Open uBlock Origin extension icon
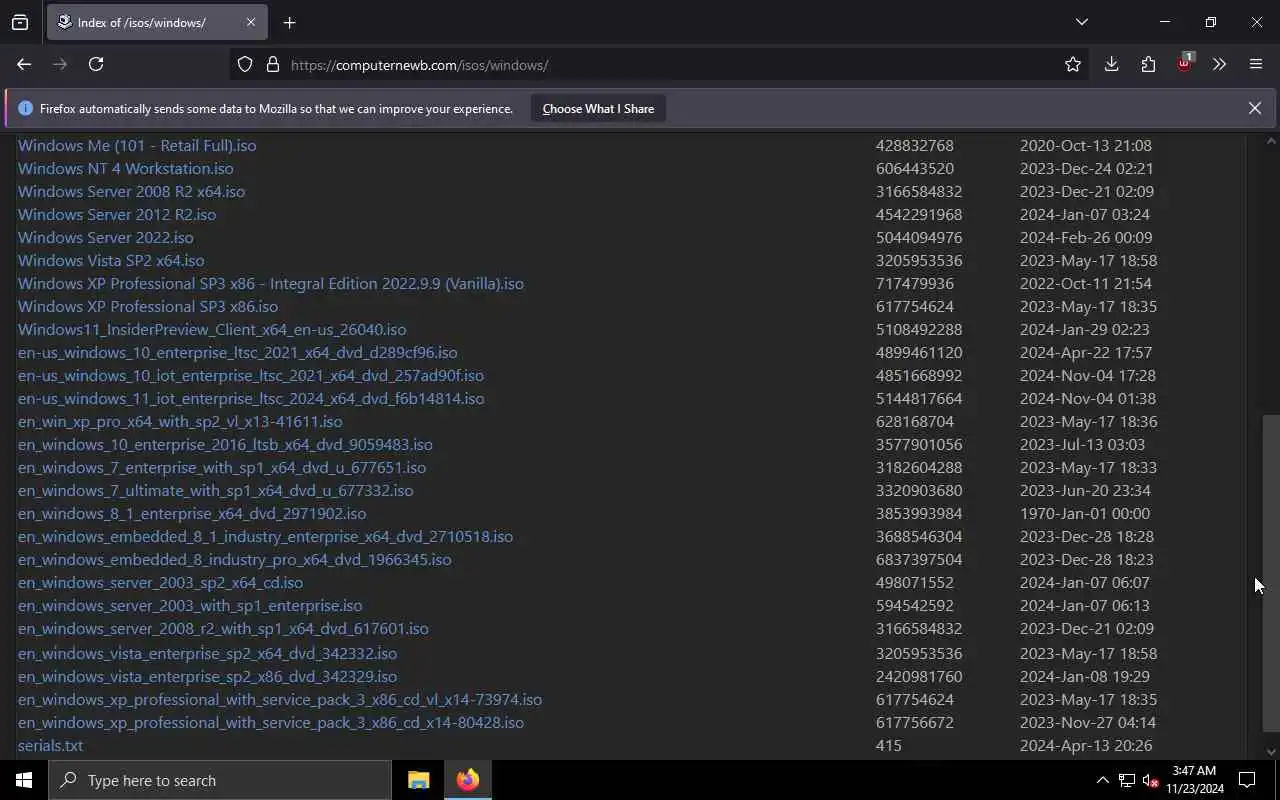 [1184, 64]
